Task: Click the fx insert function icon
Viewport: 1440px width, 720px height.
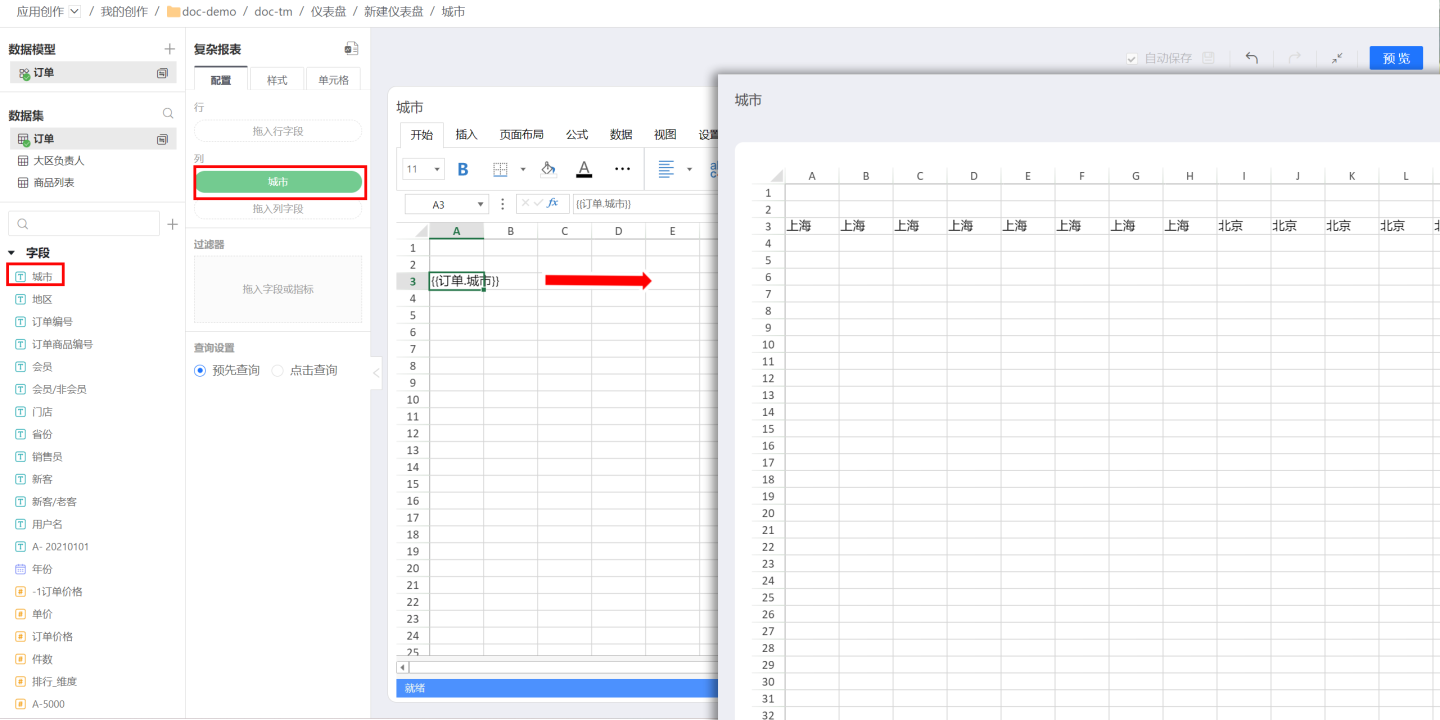Action: [553, 203]
